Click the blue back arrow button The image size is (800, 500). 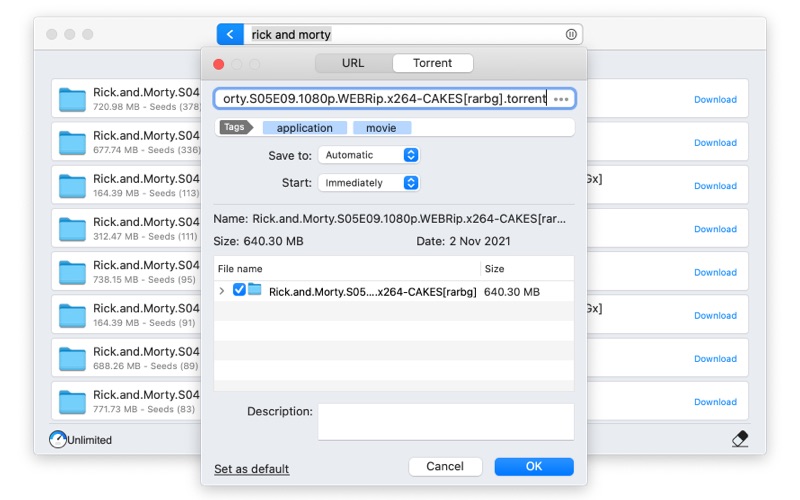(230, 34)
